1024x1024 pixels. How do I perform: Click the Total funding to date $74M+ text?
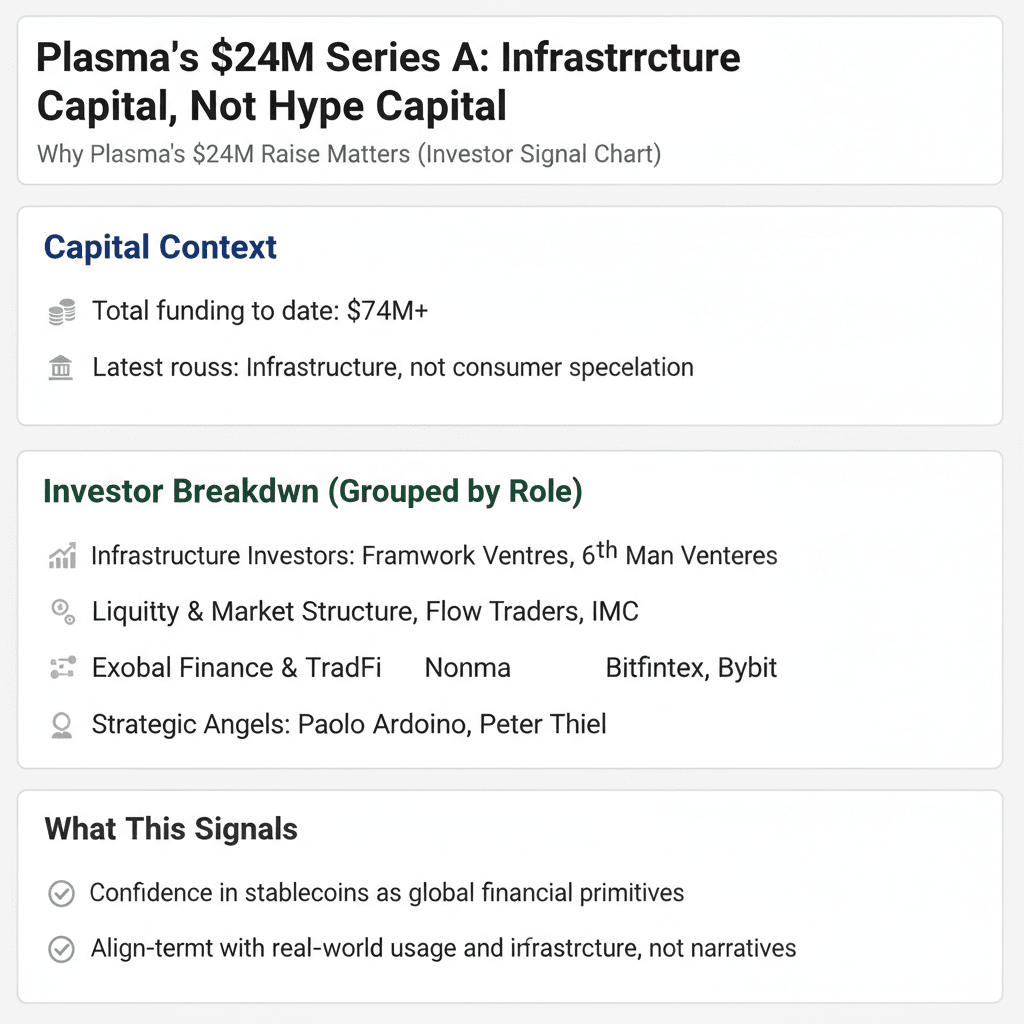(x=260, y=311)
